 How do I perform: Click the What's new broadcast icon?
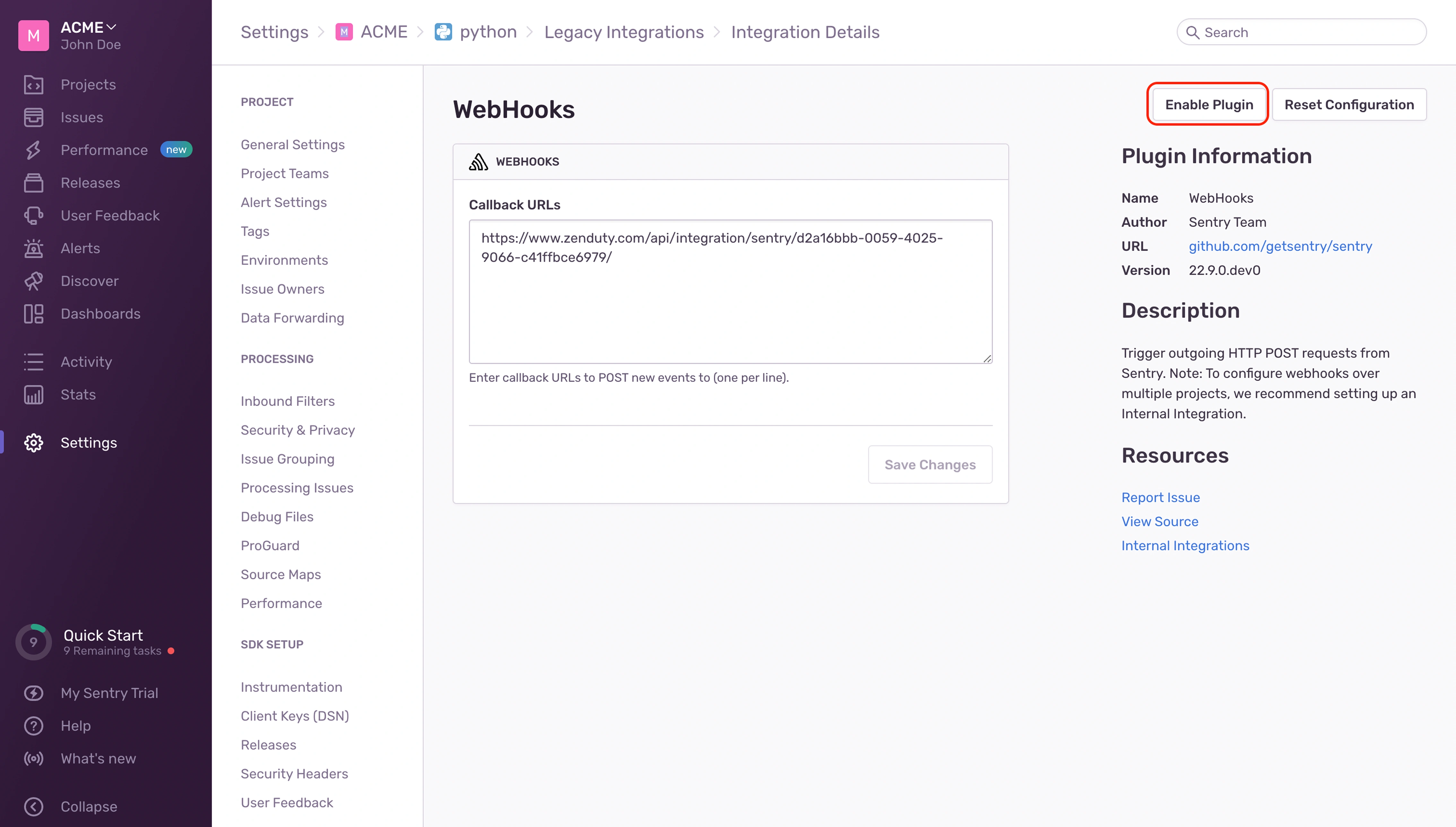[33, 759]
